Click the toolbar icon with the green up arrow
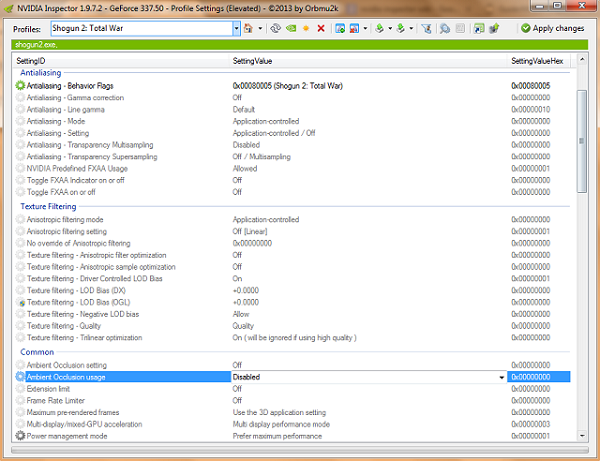 coord(494,28)
